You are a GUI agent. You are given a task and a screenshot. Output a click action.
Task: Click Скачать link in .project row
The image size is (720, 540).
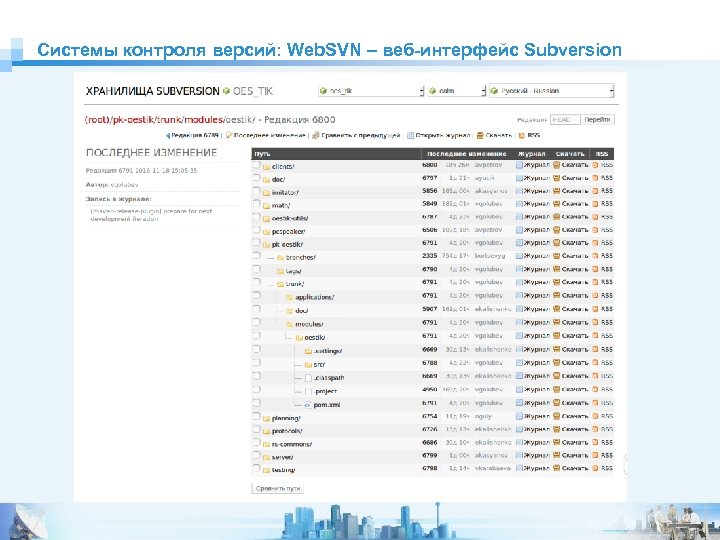(575, 389)
